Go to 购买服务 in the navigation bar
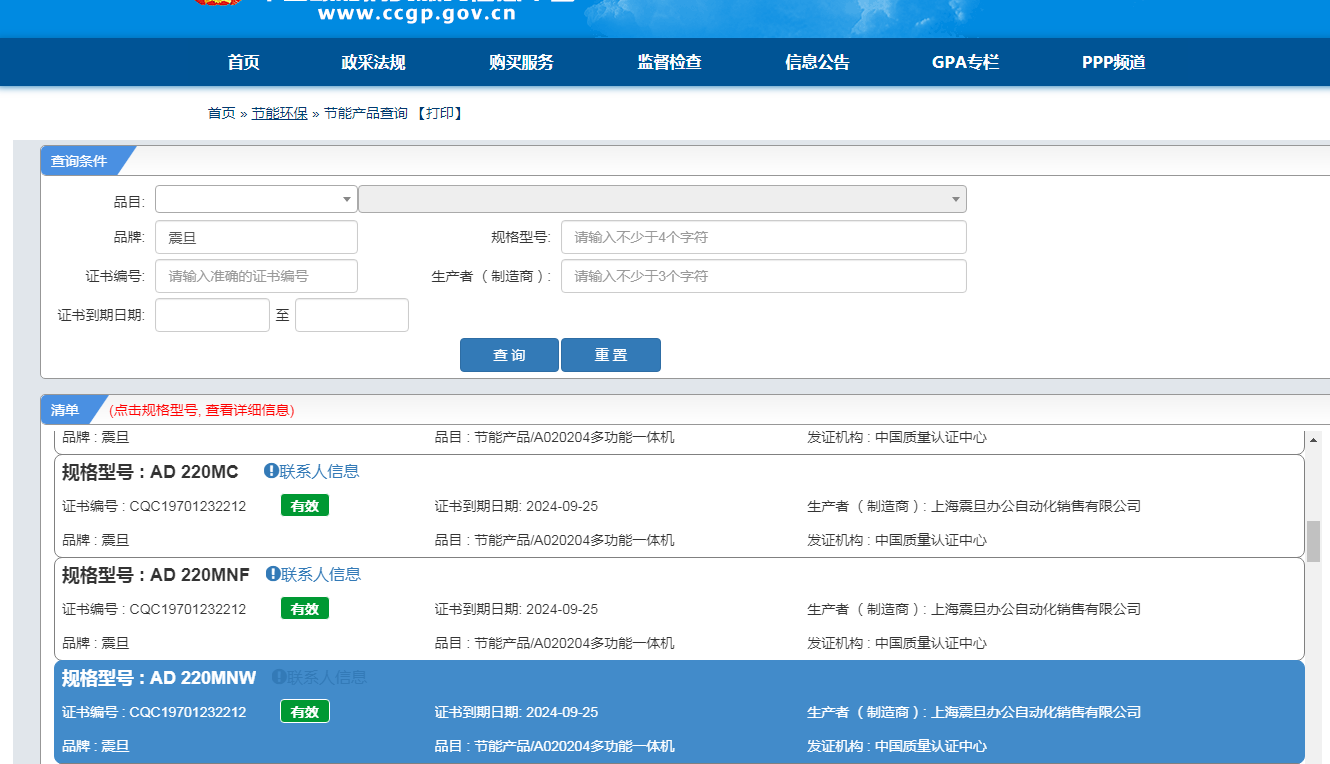The width and height of the screenshot is (1330, 764). coord(521,62)
